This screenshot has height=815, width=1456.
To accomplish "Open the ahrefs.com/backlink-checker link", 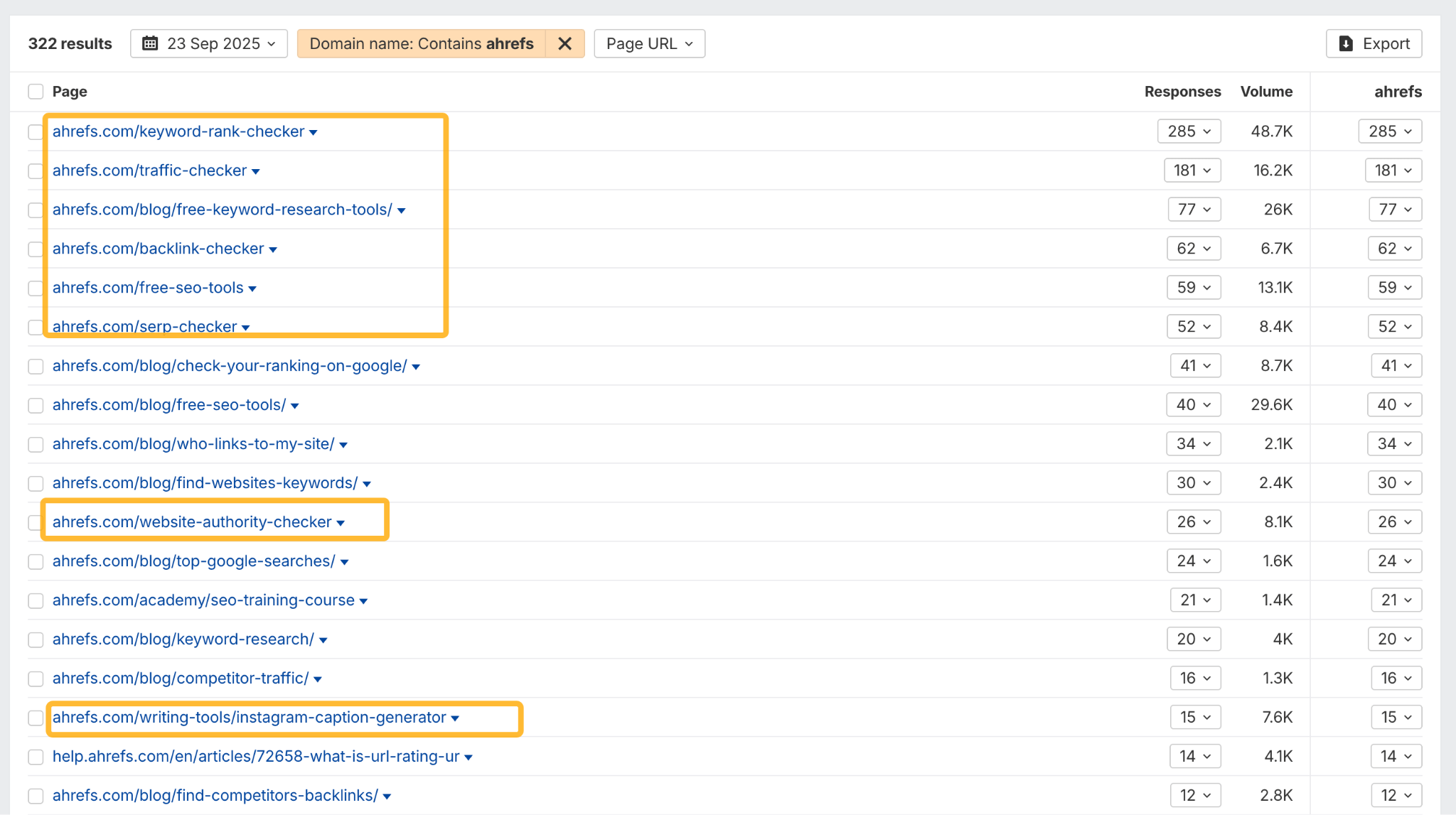I will [x=157, y=249].
